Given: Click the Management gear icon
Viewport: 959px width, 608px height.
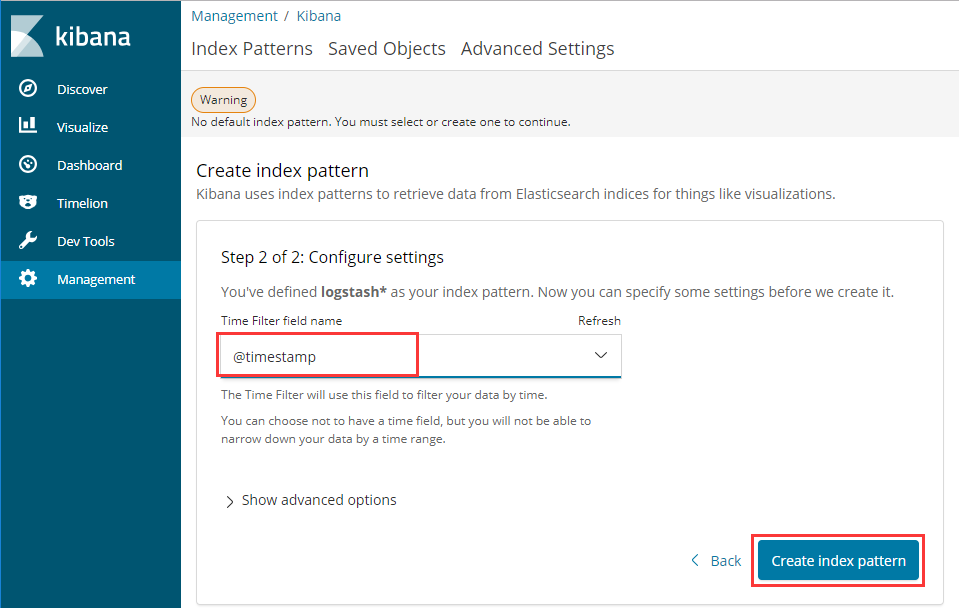Looking at the screenshot, I should (x=28, y=279).
